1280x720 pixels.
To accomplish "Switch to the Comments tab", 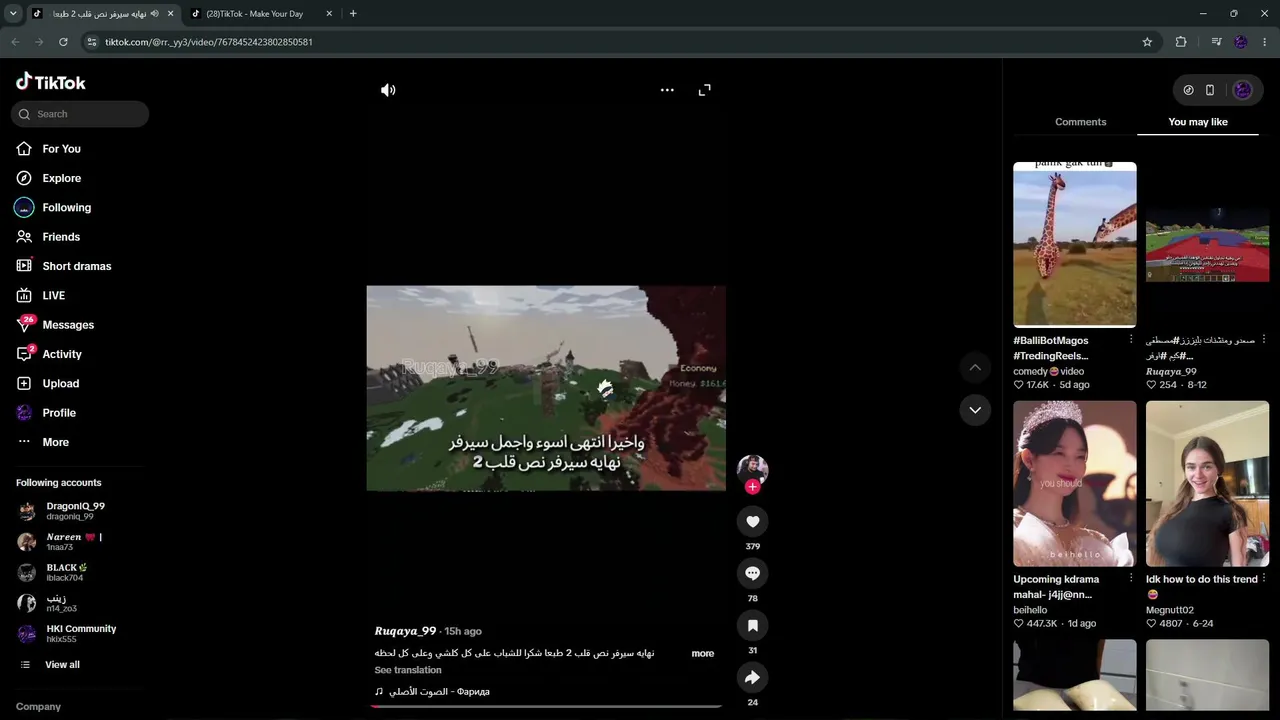I will point(1080,122).
